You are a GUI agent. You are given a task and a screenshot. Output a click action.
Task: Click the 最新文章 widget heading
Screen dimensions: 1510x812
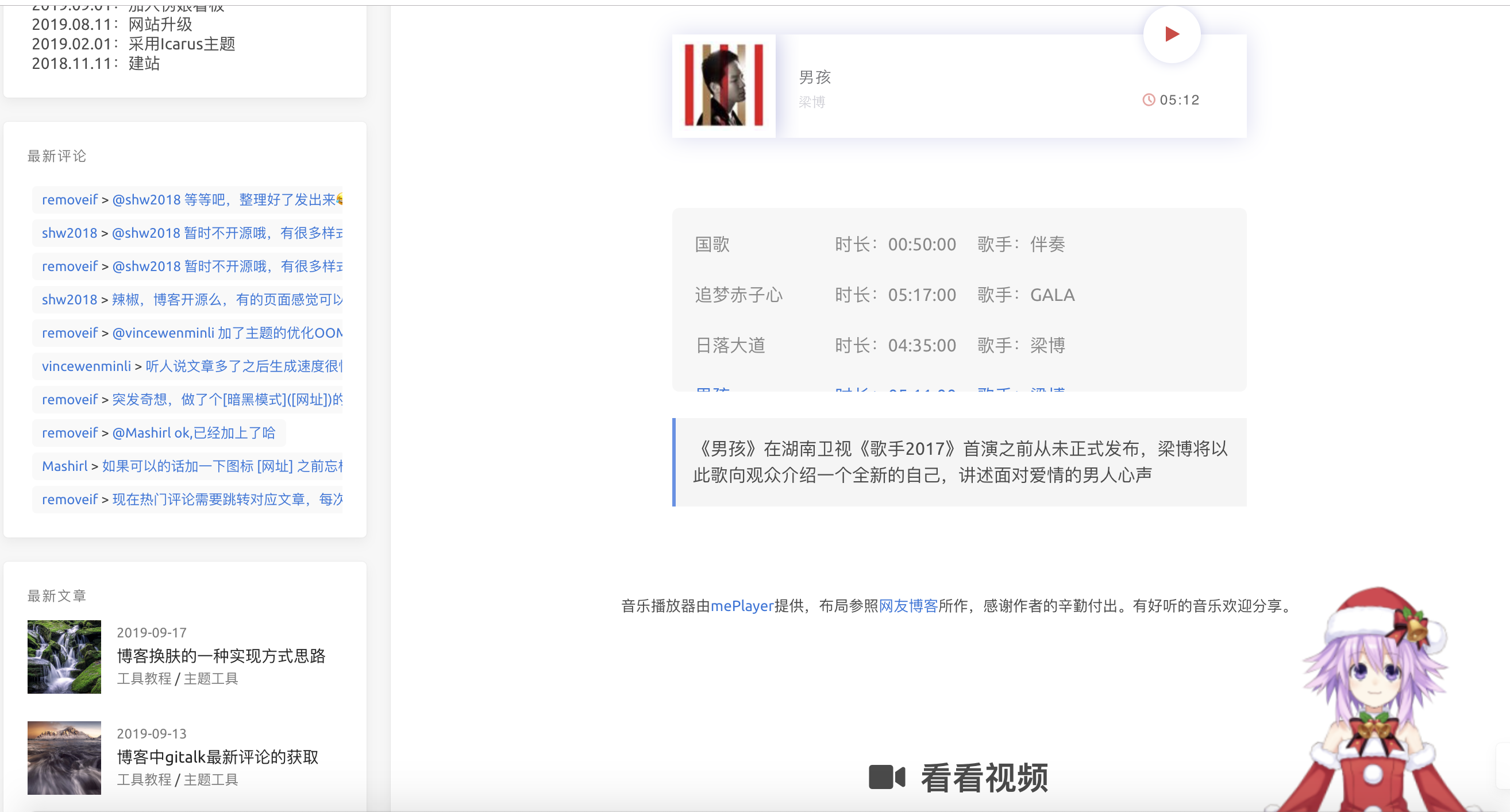[57, 596]
